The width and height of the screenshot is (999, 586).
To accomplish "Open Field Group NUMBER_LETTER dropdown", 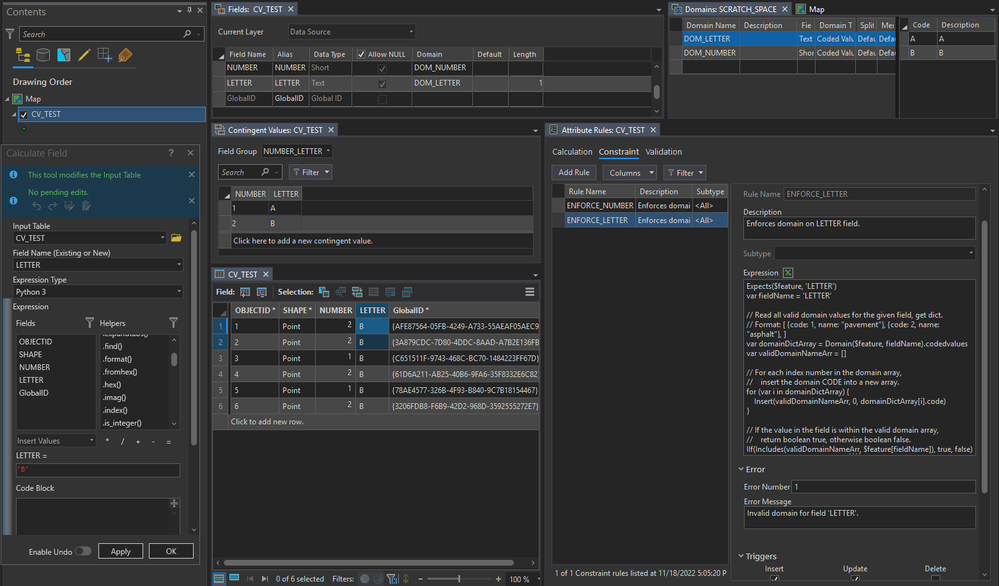I will [295, 151].
